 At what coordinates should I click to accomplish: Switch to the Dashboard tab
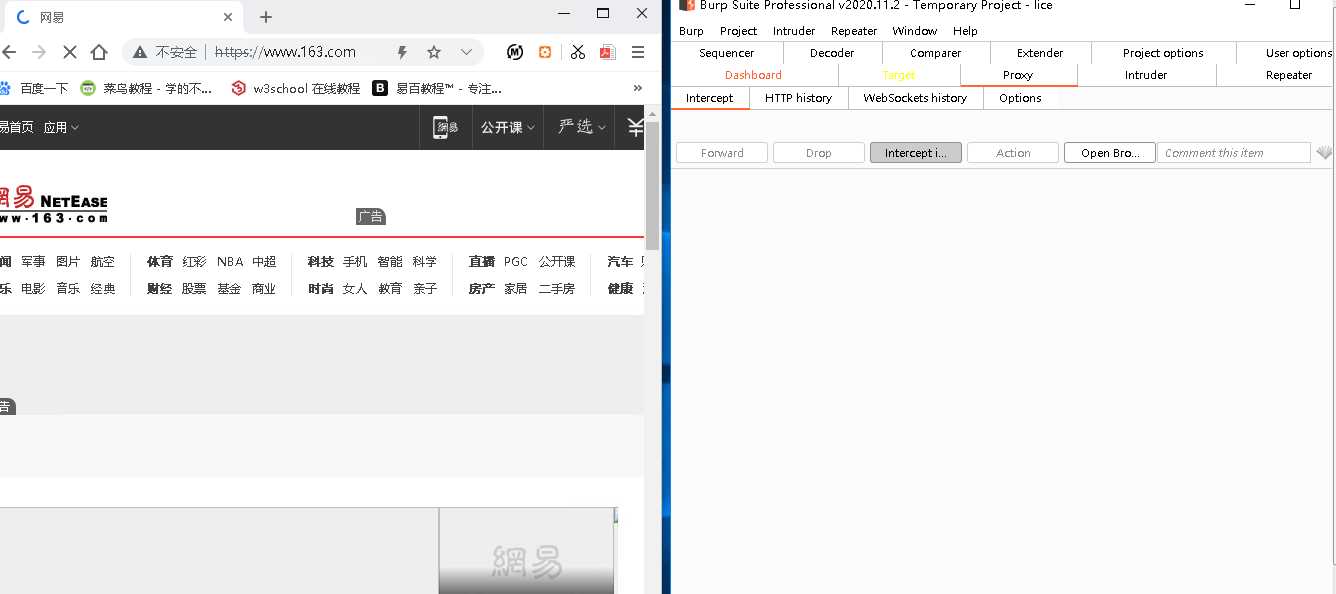point(754,75)
